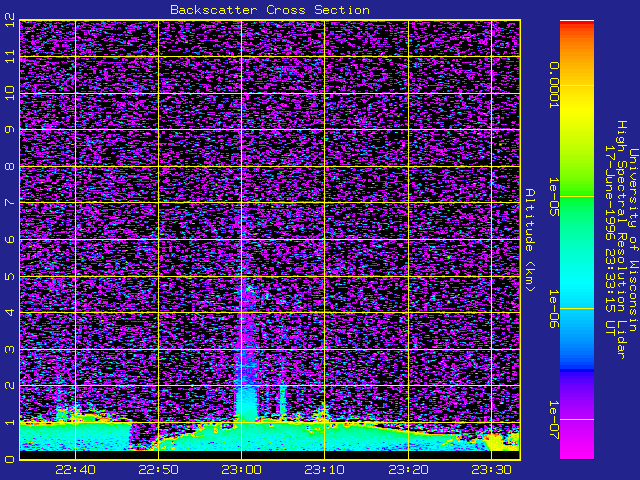The image size is (640, 480).
Task: Click the altitude axis label 4
Action: click(x=10, y=312)
